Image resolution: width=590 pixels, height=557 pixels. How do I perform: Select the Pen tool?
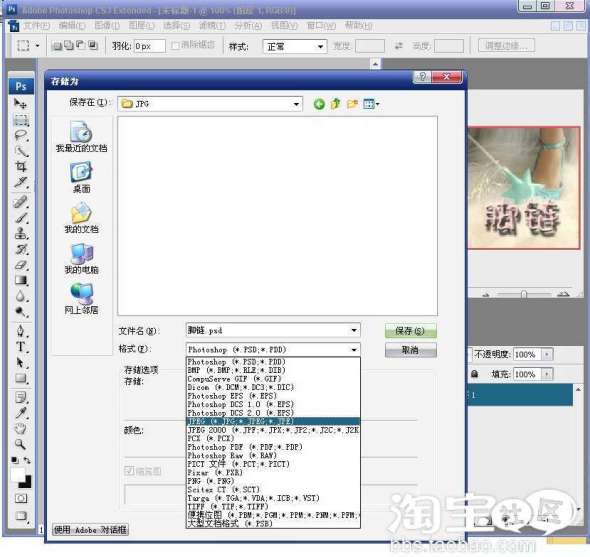(21, 331)
